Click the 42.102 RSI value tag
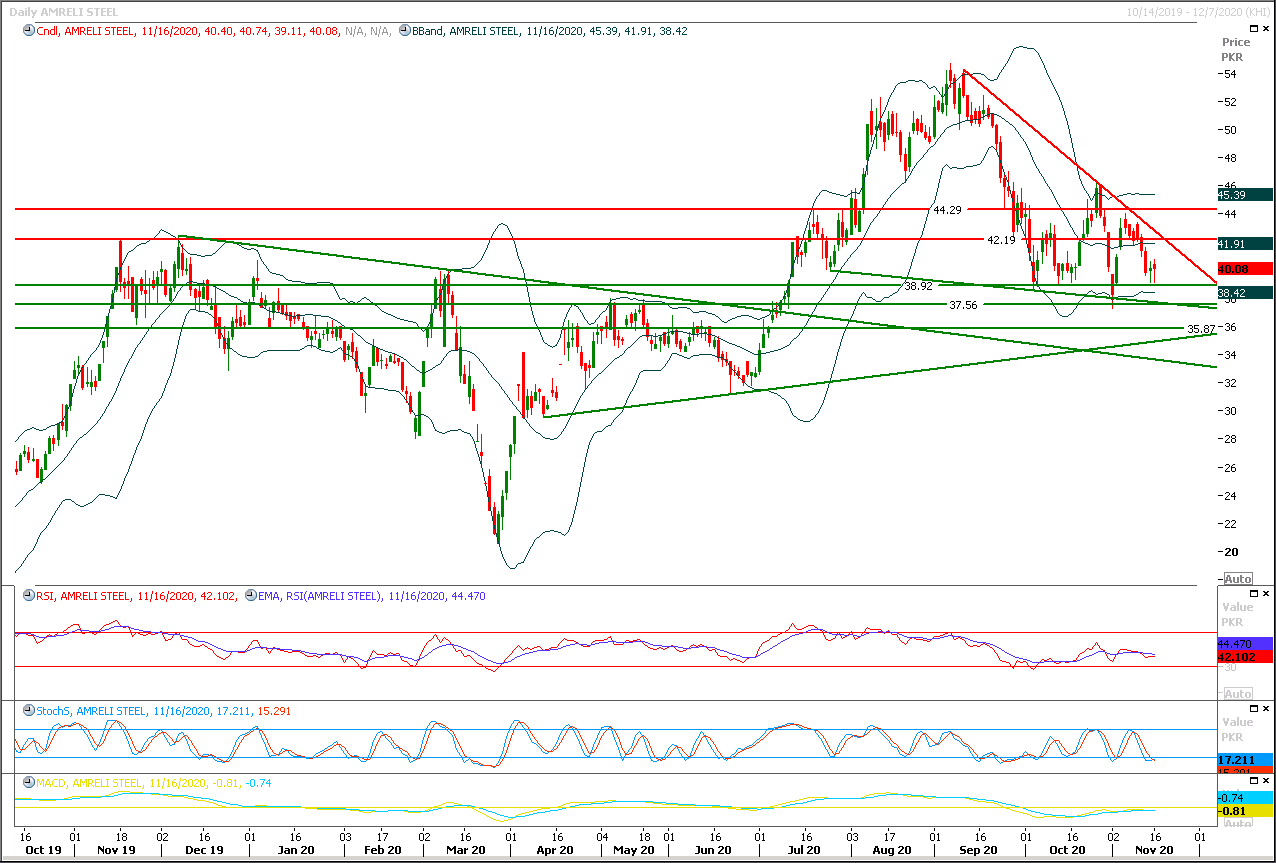Image resolution: width=1276 pixels, height=863 pixels. point(1244,657)
